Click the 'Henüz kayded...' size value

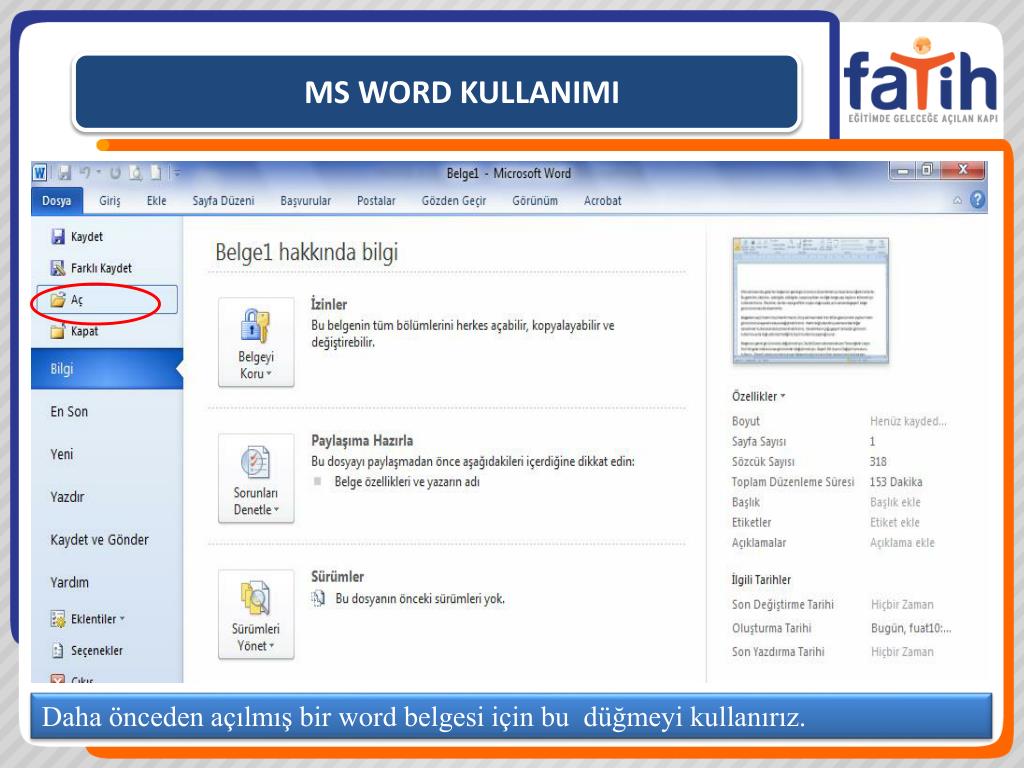(x=908, y=421)
